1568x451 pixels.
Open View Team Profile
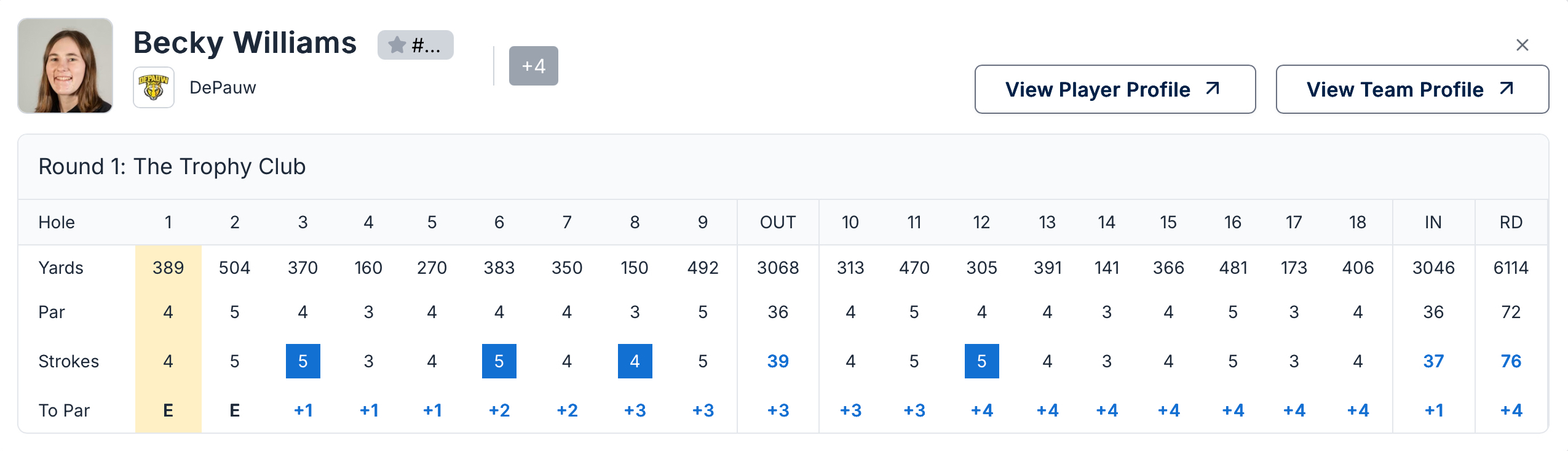pos(1412,89)
